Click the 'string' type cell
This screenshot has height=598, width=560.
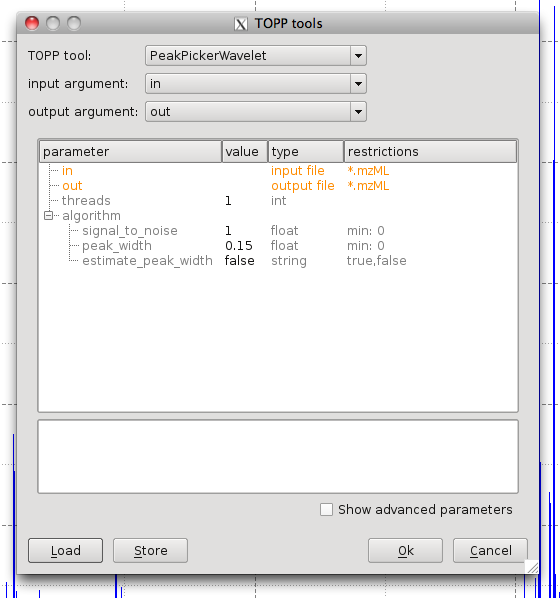point(289,261)
